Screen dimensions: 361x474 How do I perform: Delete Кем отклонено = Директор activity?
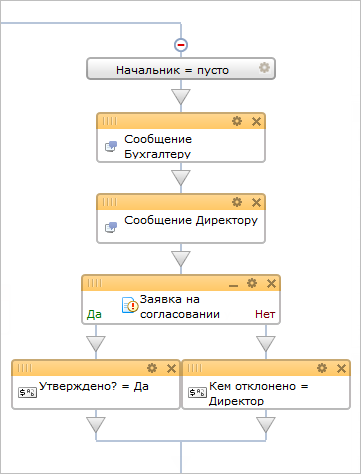click(x=341, y=368)
